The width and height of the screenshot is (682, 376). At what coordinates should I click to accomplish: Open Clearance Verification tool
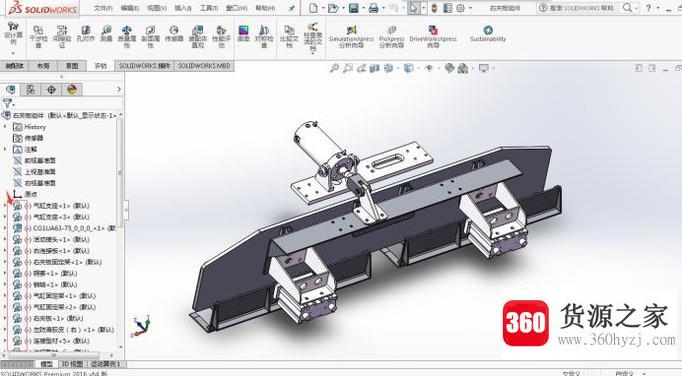coord(62,36)
